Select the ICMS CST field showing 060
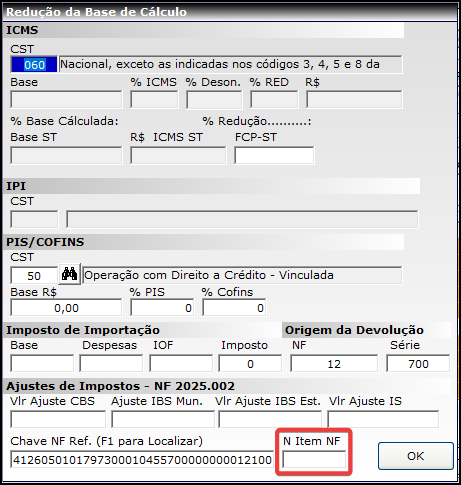This screenshot has width=461, height=485. (x=34, y=64)
